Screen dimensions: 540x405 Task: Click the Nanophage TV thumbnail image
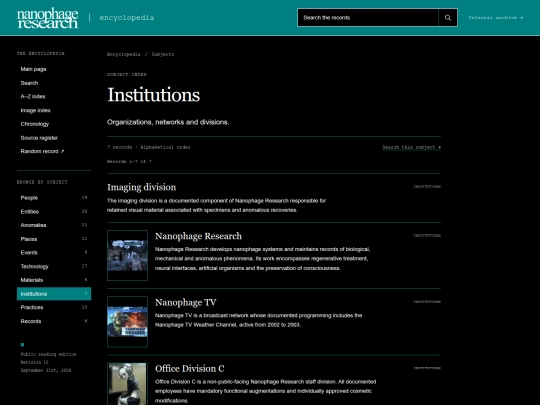point(127,322)
